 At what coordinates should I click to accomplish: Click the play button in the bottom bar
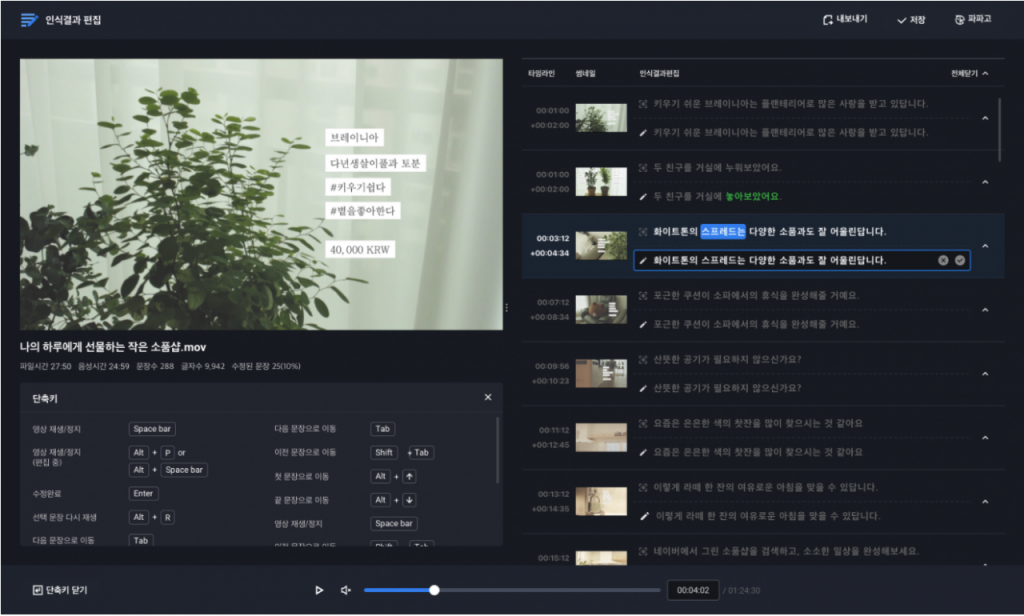click(x=319, y=590)
